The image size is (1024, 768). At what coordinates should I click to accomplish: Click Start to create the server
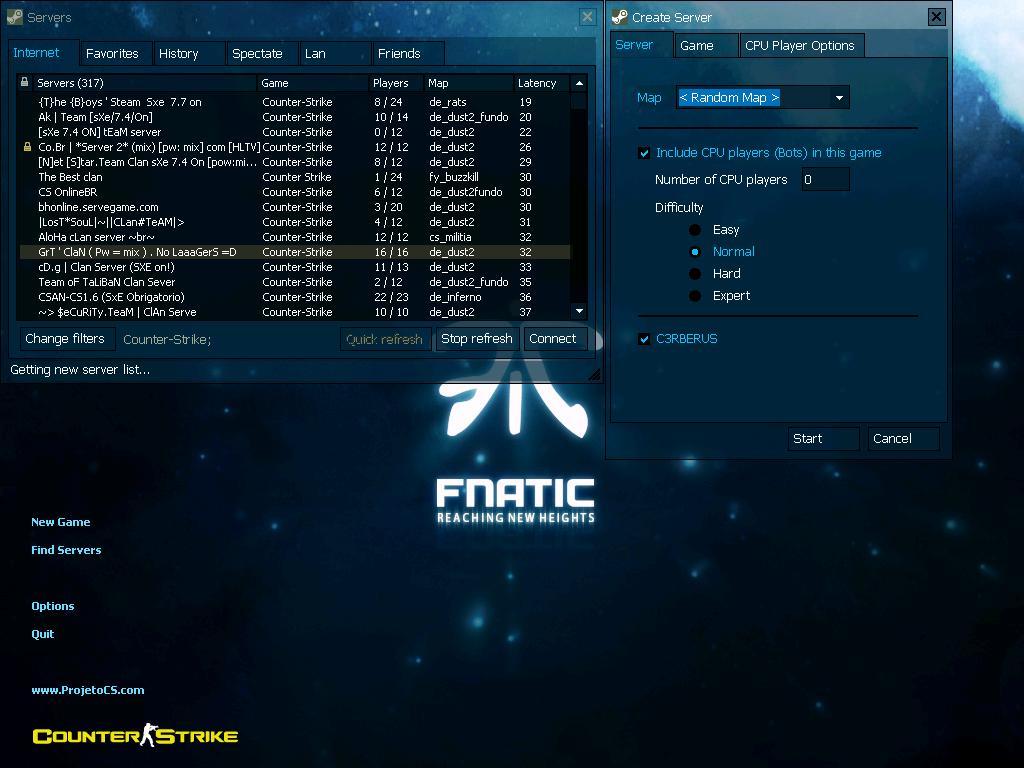click(x=823, y=439)
